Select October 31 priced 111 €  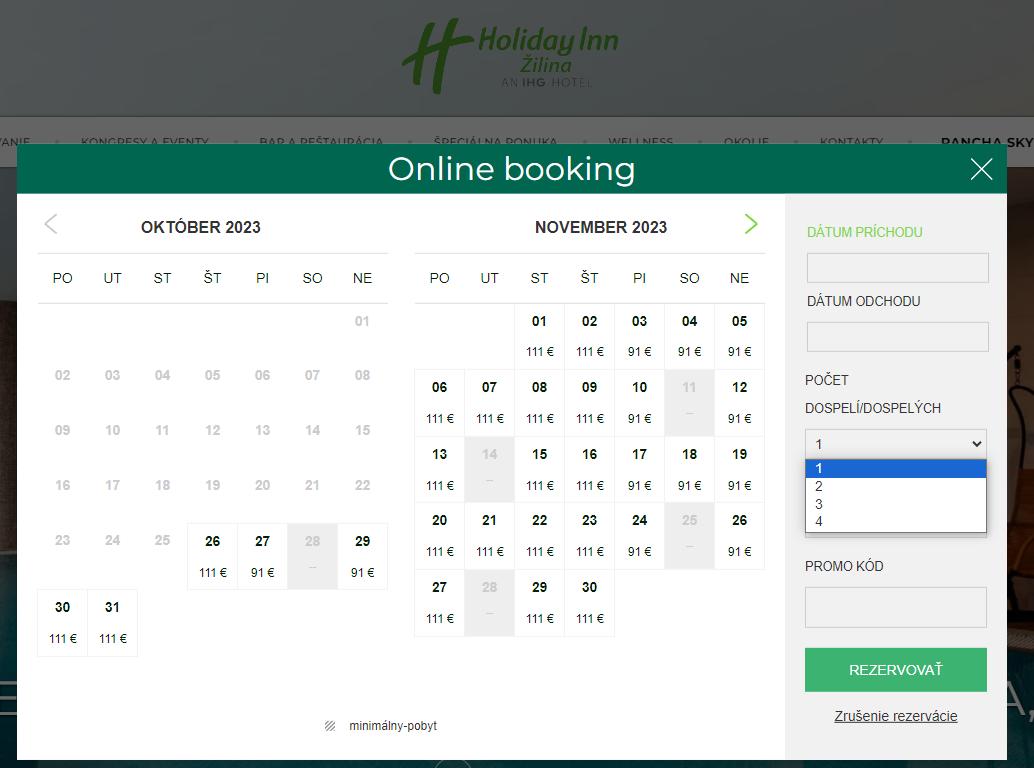tap(112, 622)
